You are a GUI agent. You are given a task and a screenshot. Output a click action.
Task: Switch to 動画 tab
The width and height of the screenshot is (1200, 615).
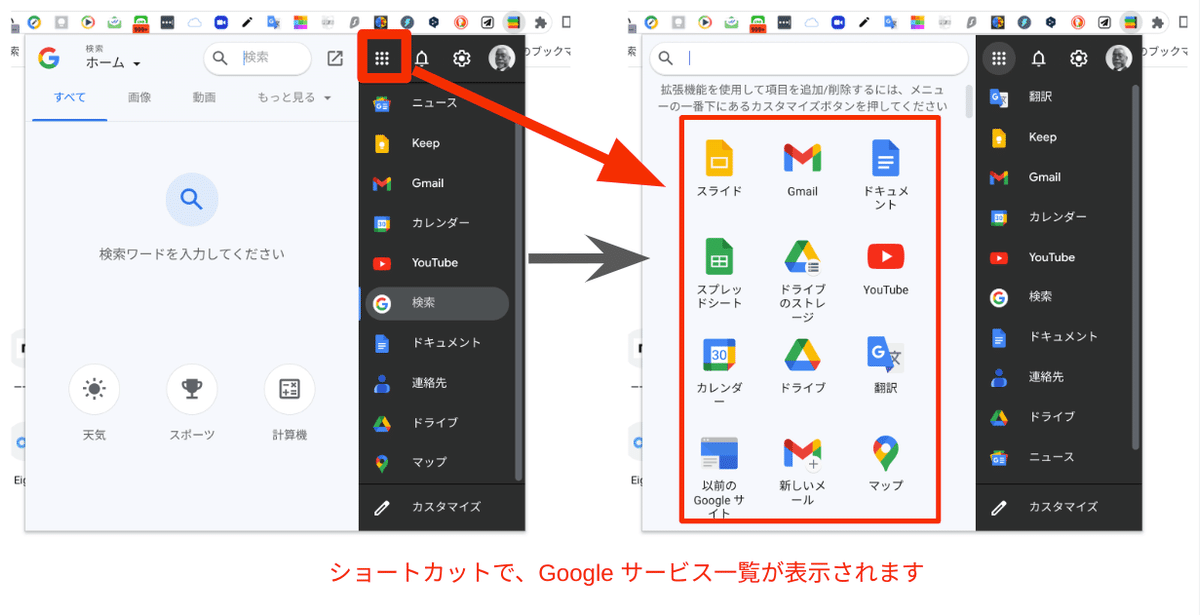pyautogui.click(x=204, y=97)
